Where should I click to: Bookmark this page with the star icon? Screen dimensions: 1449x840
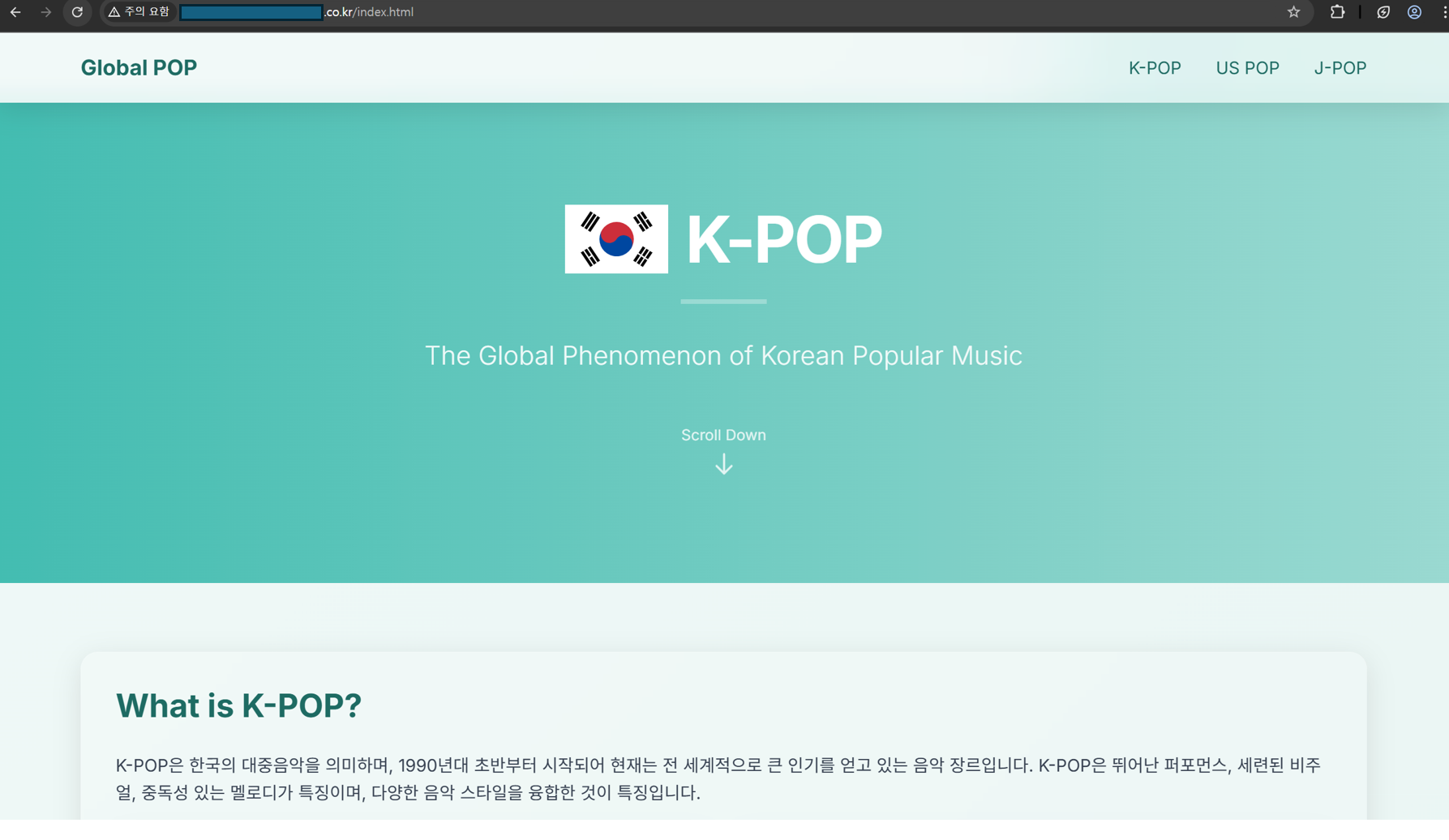point(1293,12)
